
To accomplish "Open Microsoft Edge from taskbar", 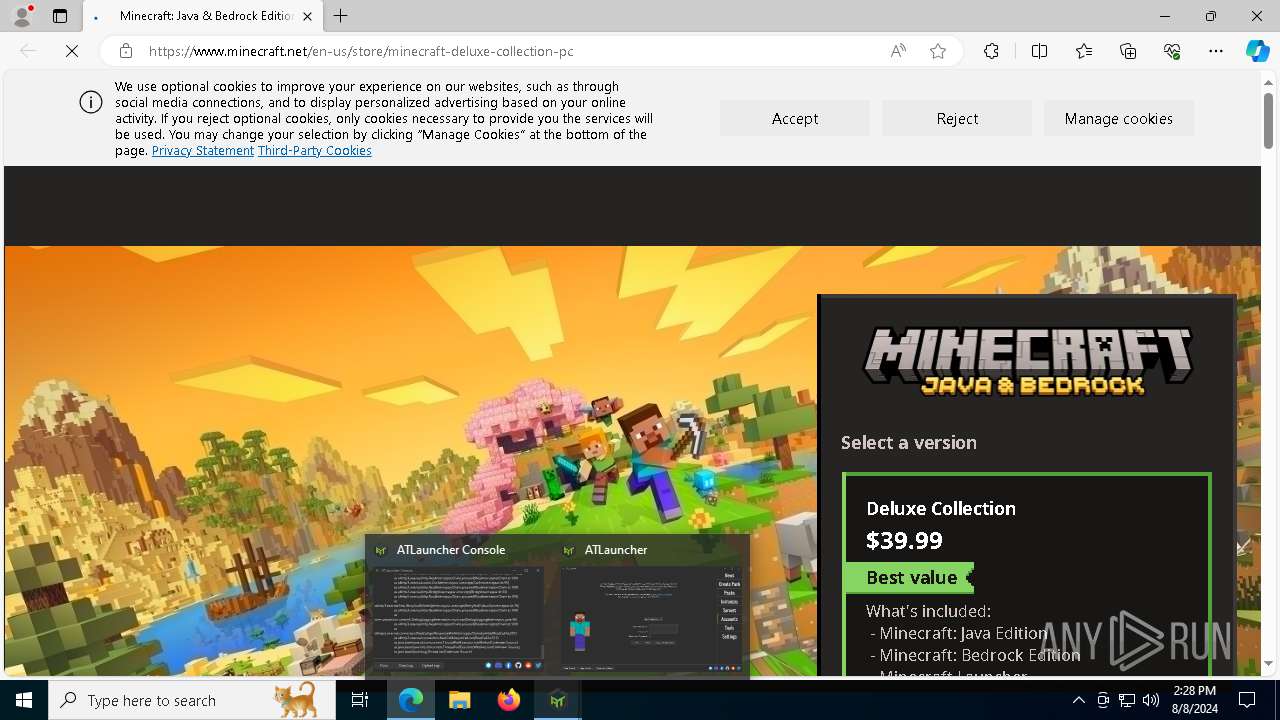I will point(411,700).
